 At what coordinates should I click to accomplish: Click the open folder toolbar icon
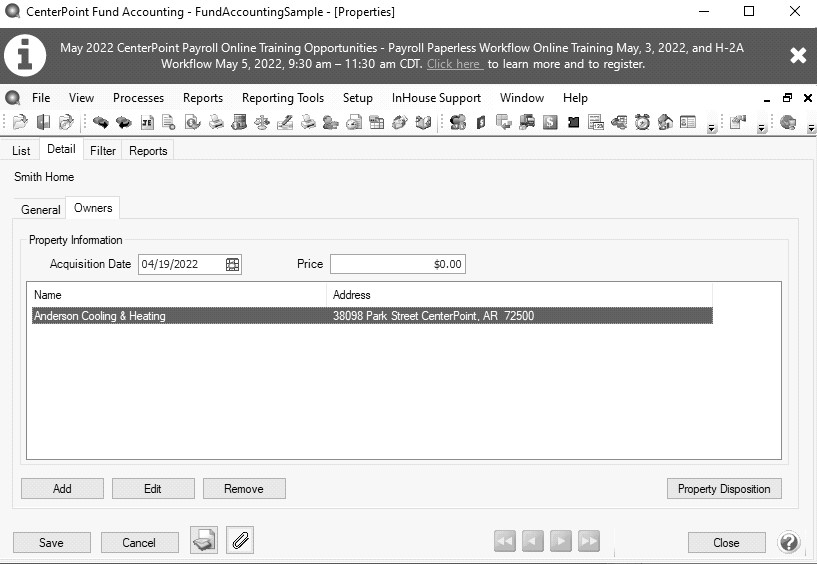tap(20, 122)
